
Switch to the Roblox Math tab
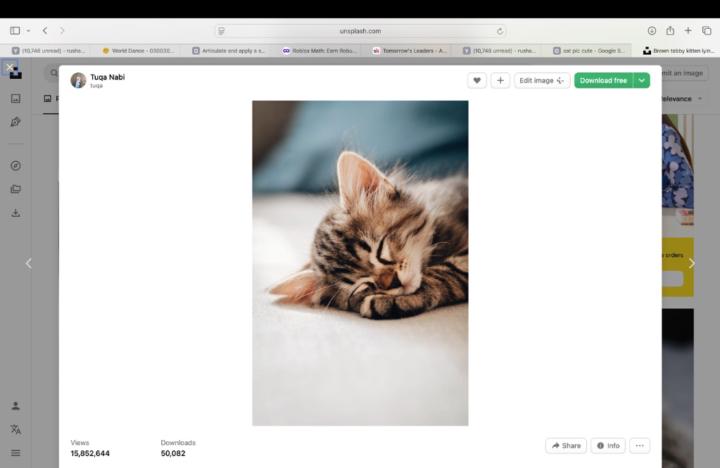[318, 50]
